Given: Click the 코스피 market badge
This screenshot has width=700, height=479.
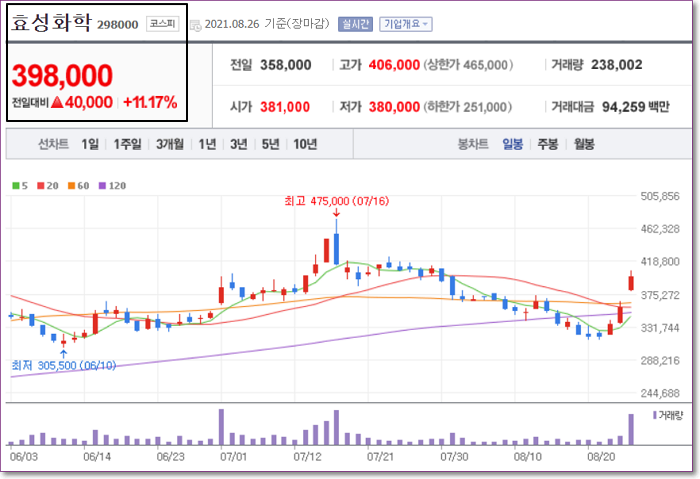Looking at the screenshot, I should click(x=162, y=24).
